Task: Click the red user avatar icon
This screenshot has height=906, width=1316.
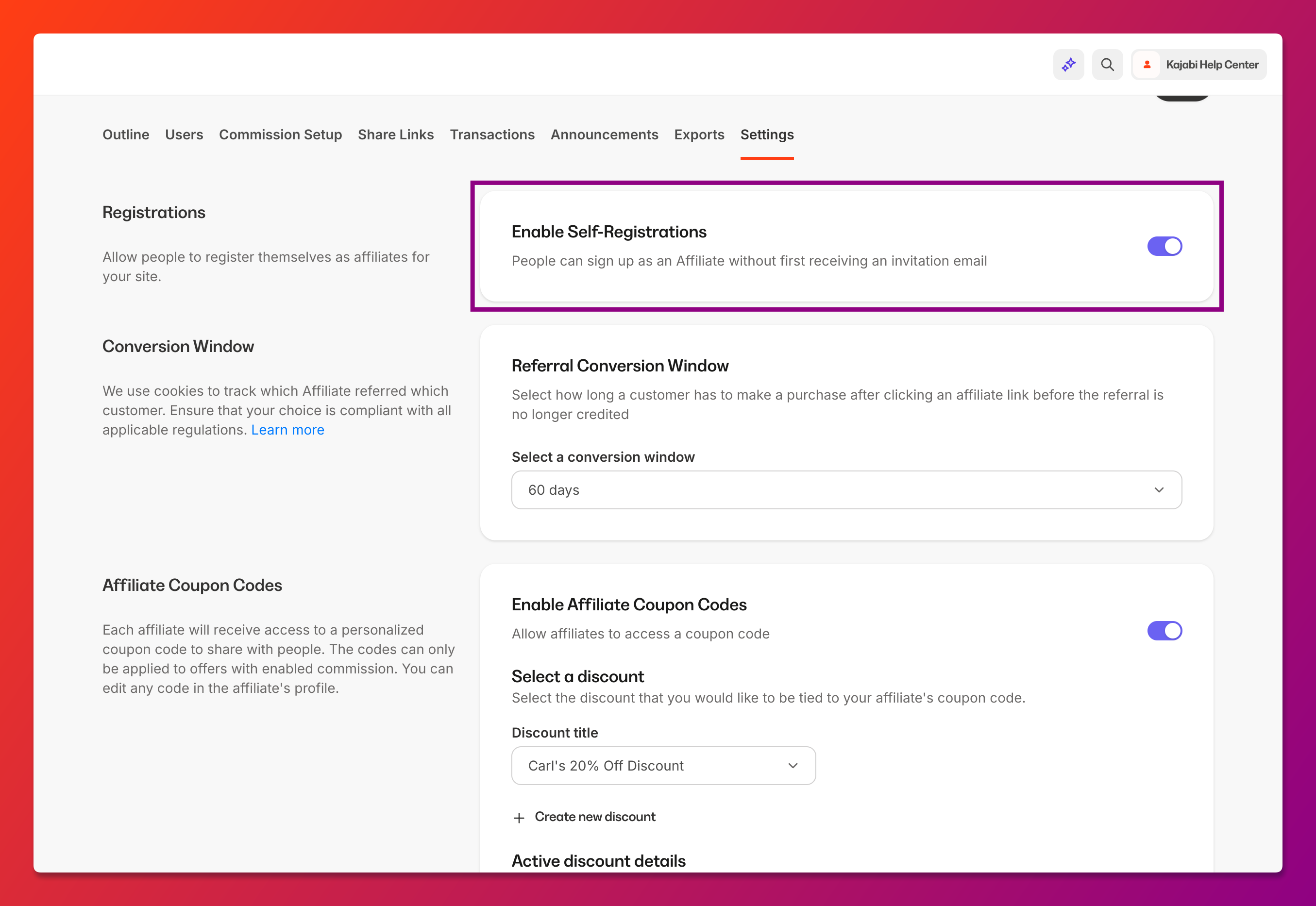Action: (1147, 65)
